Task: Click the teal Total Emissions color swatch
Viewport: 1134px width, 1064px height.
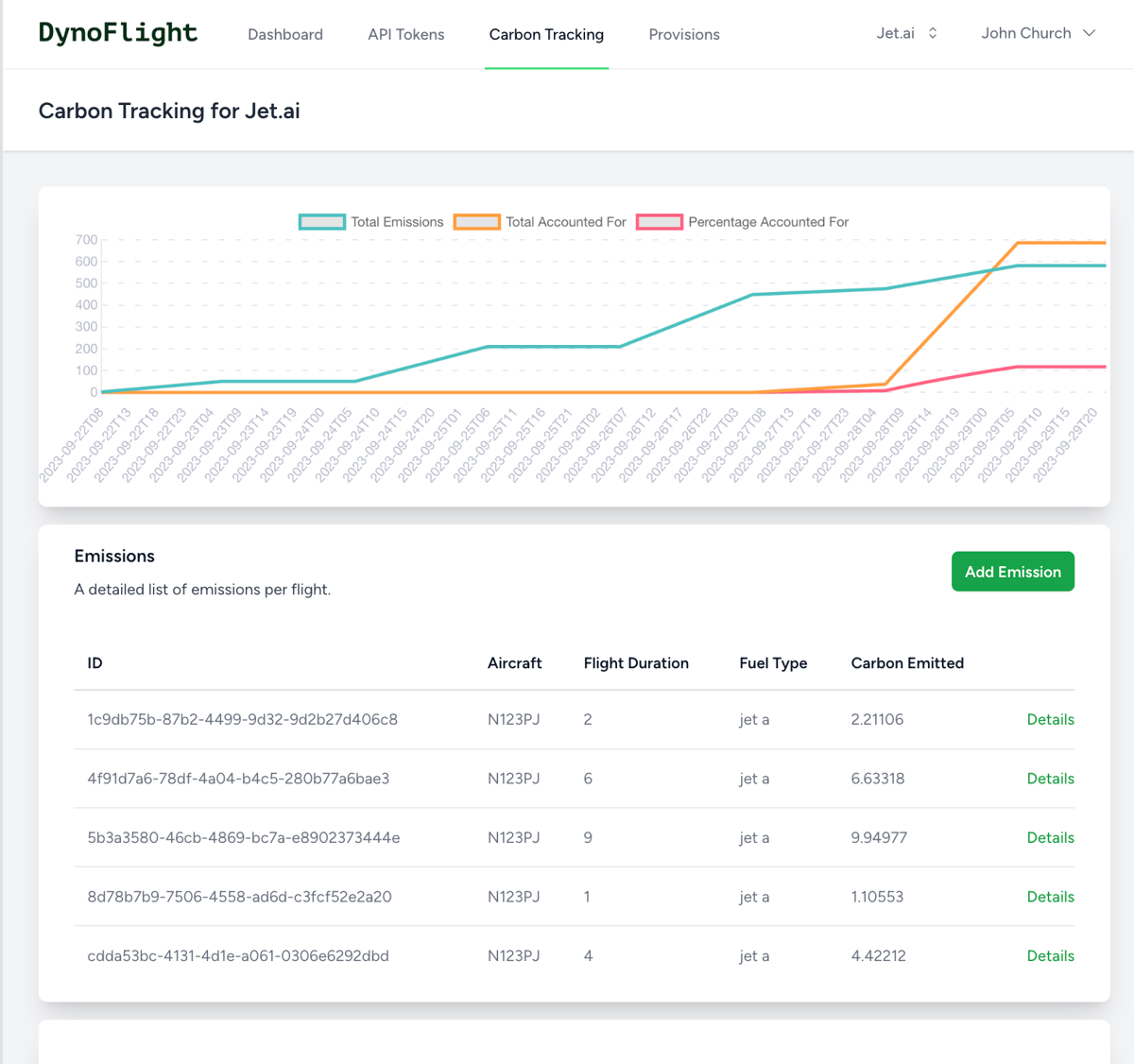Action: click(321, 221)
